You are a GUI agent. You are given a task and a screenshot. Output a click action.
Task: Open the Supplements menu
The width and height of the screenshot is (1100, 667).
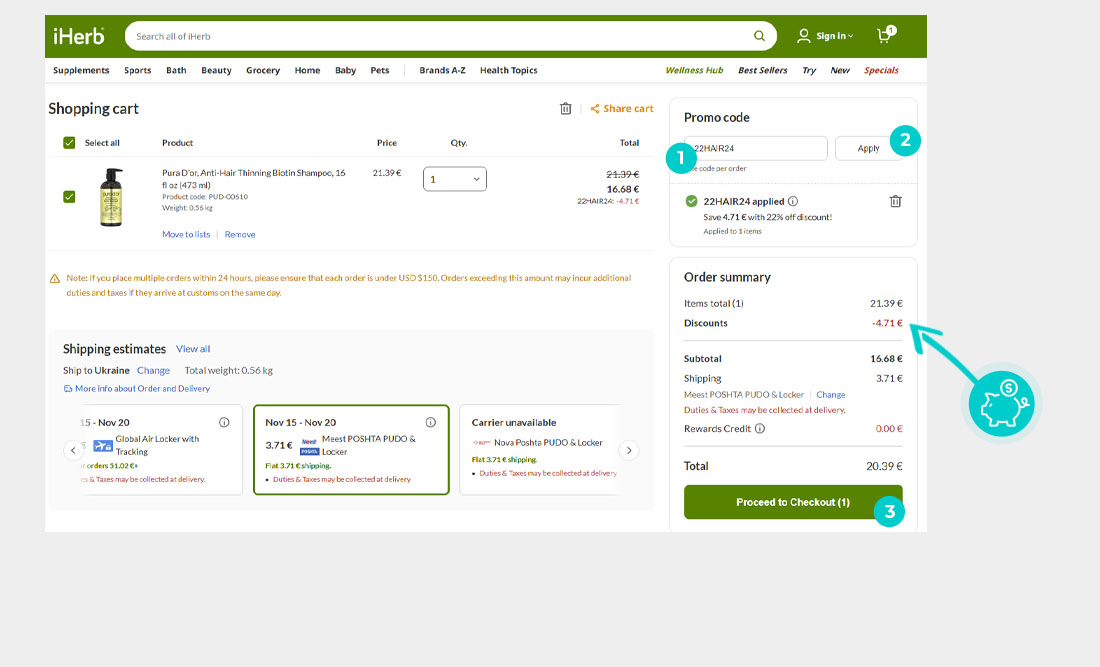(x=81, y=70)
